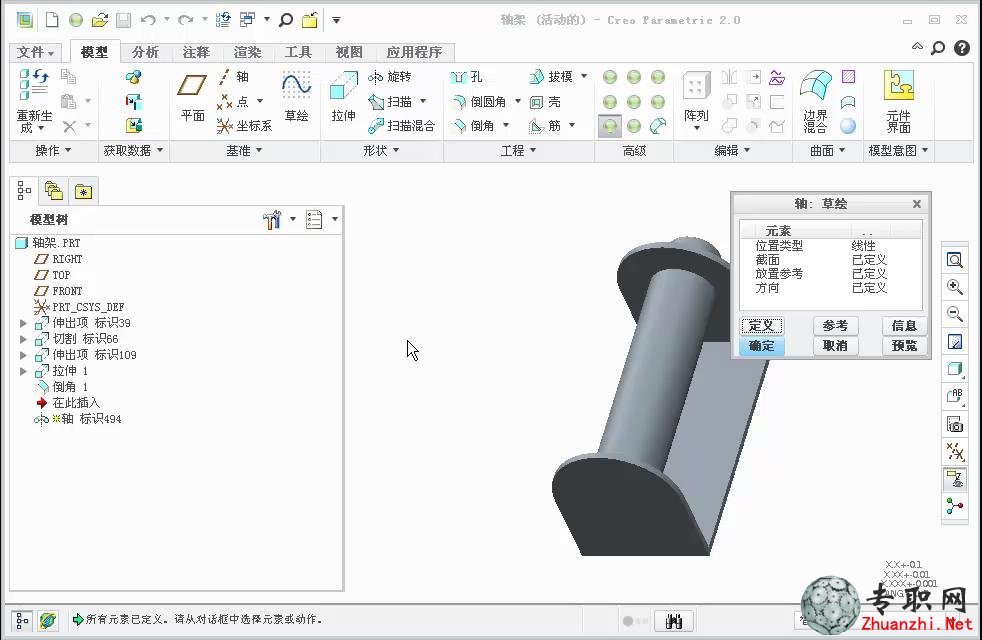Click the Refit view icon in right toolbar
Viewport: 982px width, 640px height.
pyautogui.click(x=954, y=261)
